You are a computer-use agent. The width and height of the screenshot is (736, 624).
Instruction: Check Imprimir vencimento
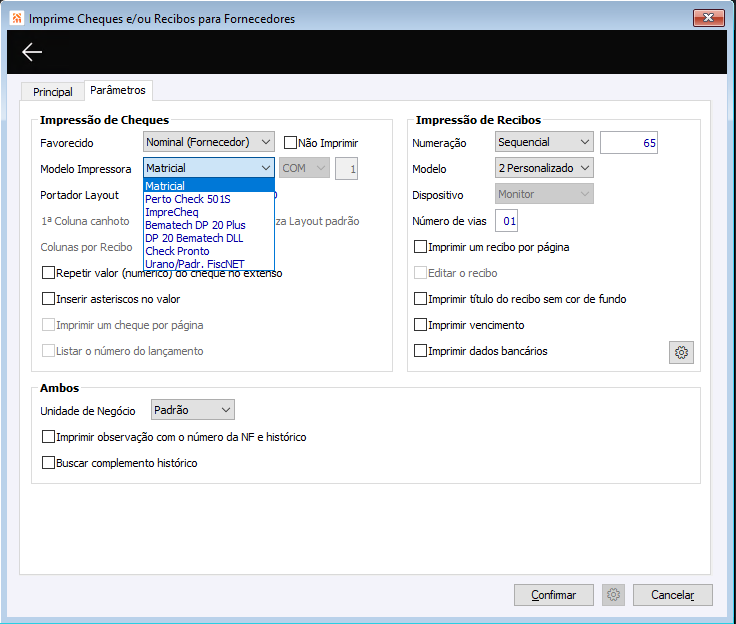click(x=420, y=325)
